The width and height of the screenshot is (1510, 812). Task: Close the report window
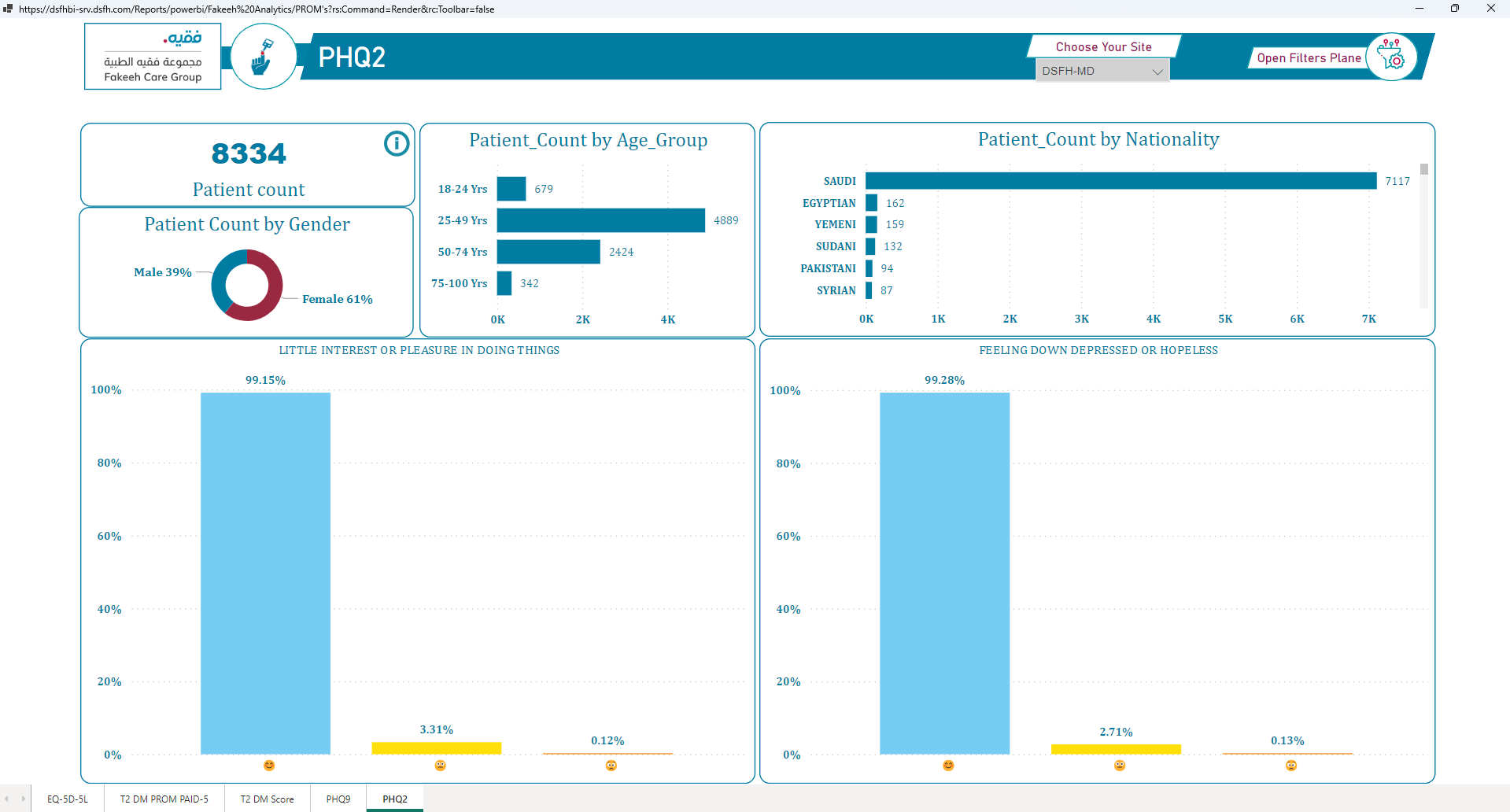point(1490,9)
